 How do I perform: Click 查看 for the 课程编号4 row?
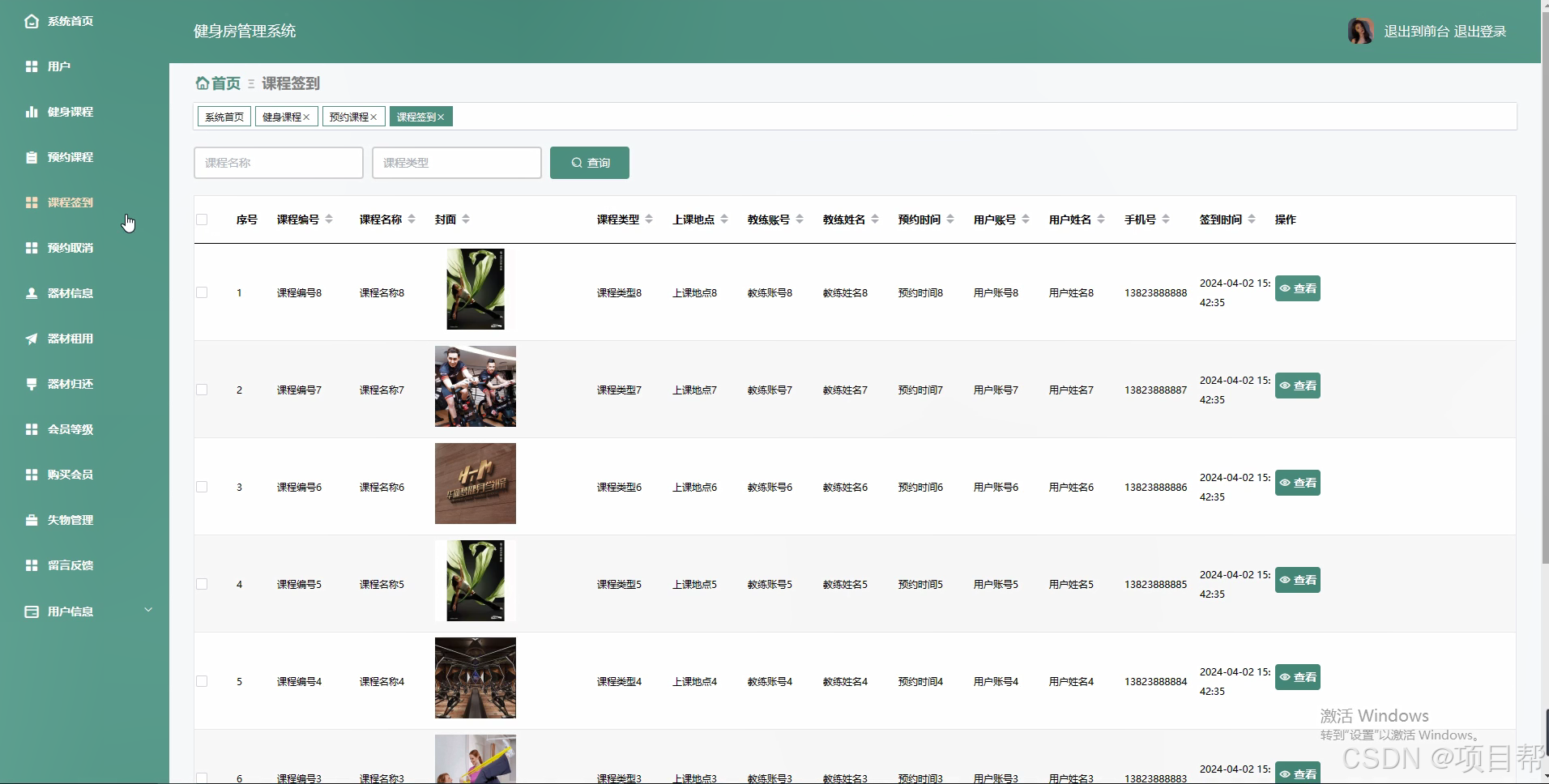point(1298,677)
